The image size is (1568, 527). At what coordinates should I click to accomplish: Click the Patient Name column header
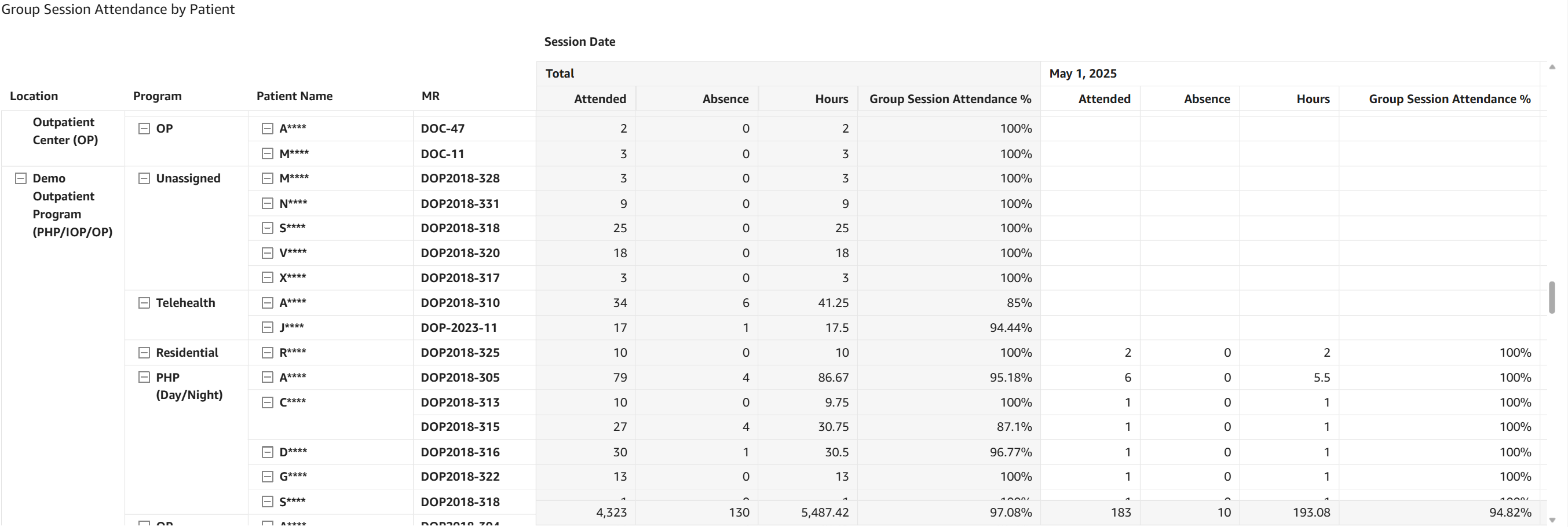[x=294, y=96]
